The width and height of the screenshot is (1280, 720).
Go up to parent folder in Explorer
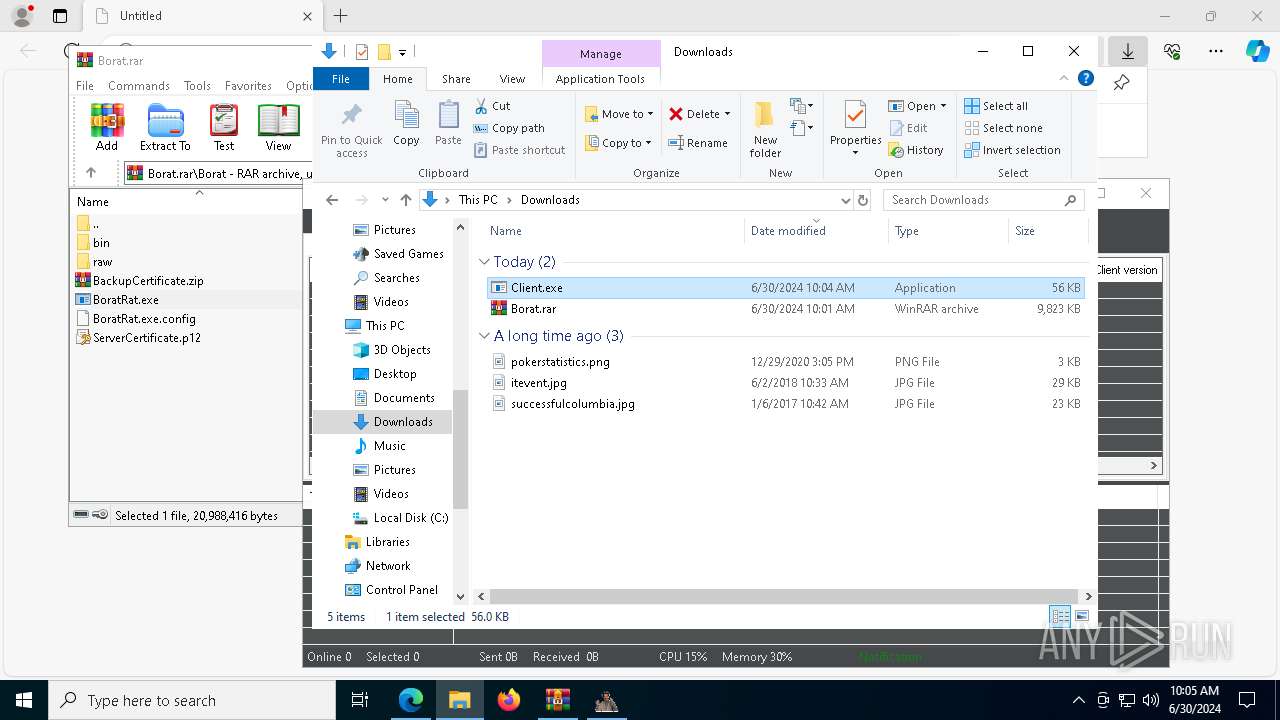(x=405, y=200)
